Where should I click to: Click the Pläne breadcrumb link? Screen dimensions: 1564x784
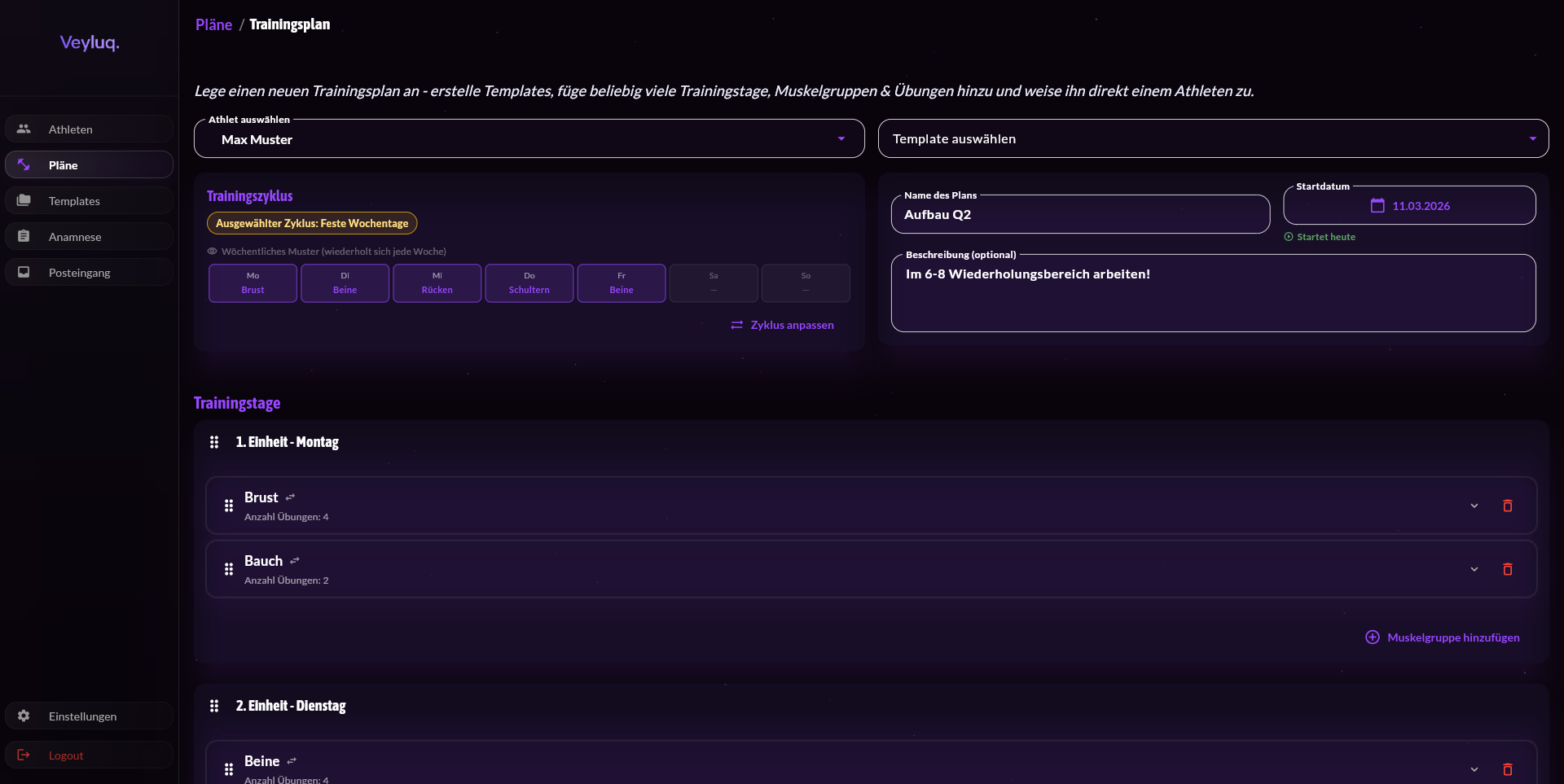[x=213, y=24]
